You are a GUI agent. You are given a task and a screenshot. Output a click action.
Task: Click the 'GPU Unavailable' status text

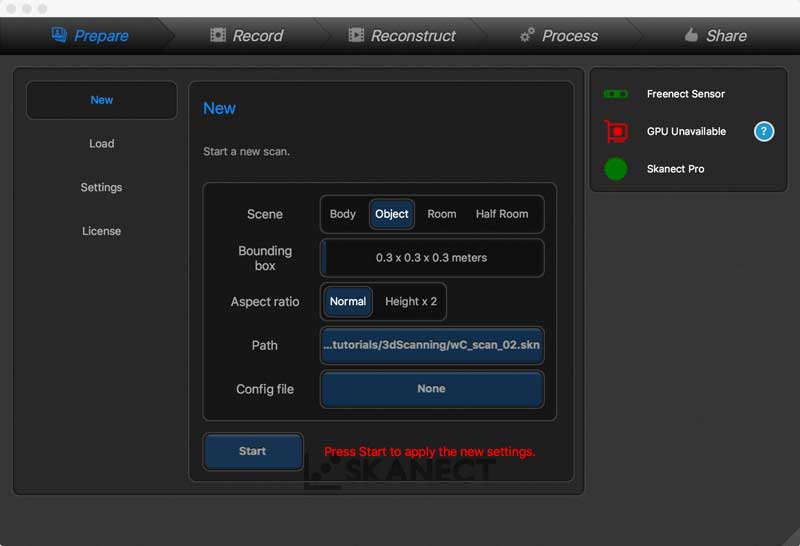click(x=686, y=132)
